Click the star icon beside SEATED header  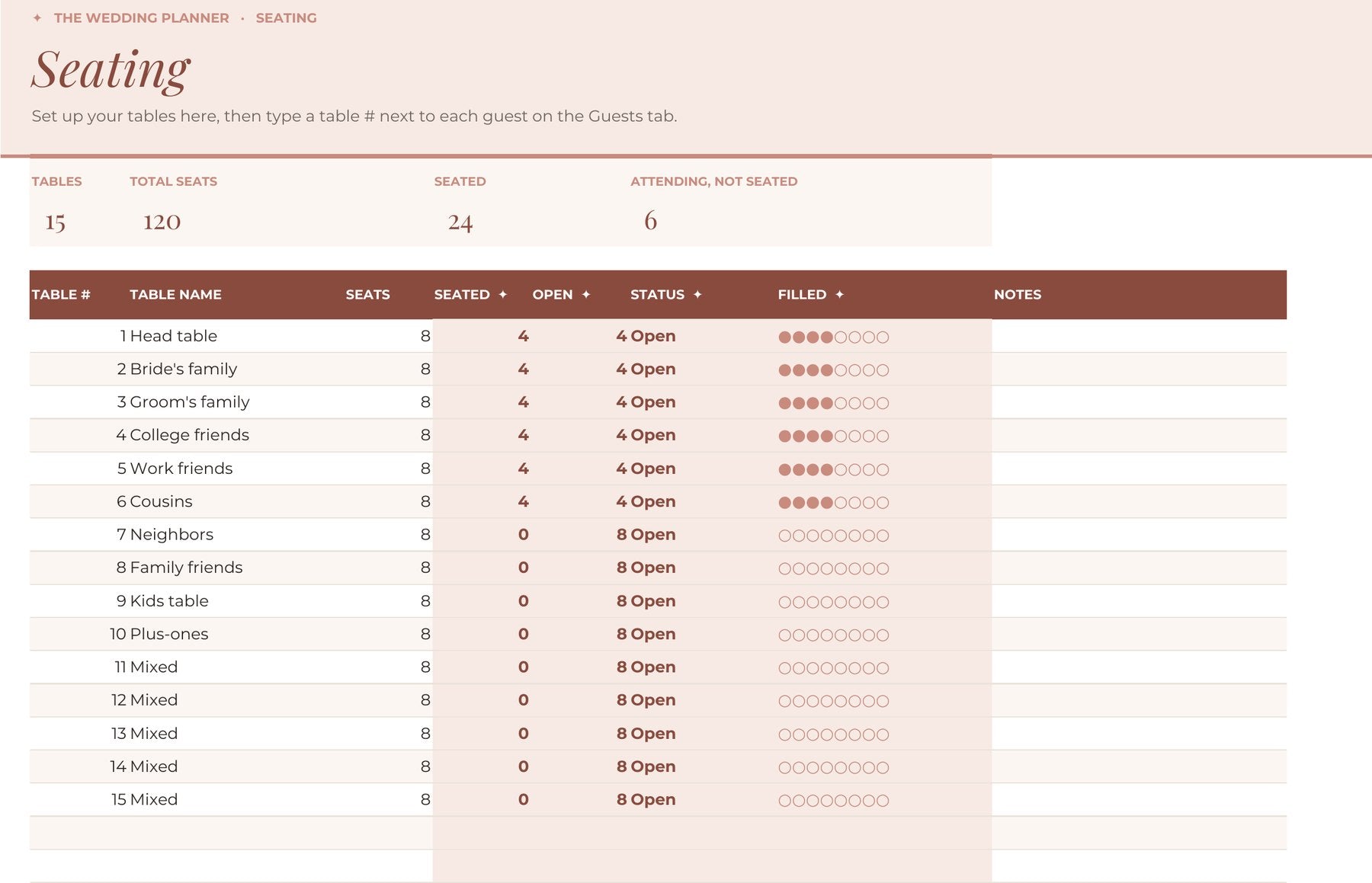(x=502, y=294)
